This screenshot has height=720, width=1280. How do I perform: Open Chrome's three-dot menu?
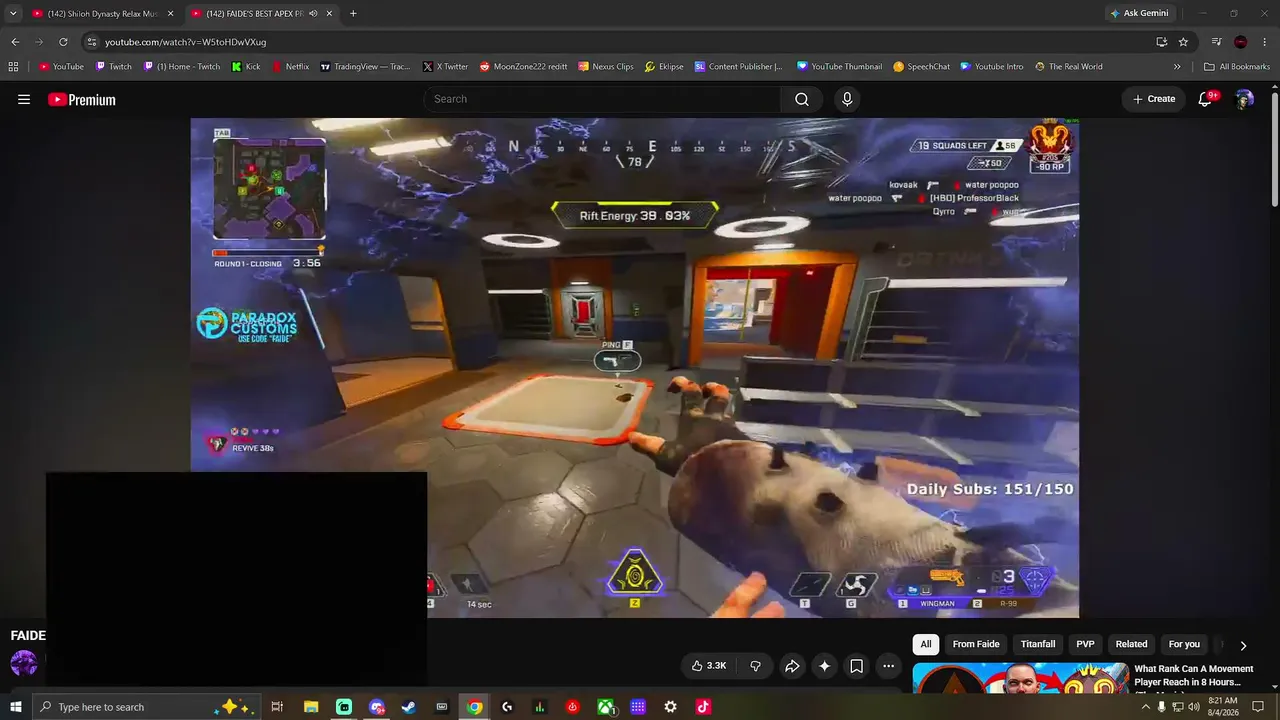[1265, 42]
